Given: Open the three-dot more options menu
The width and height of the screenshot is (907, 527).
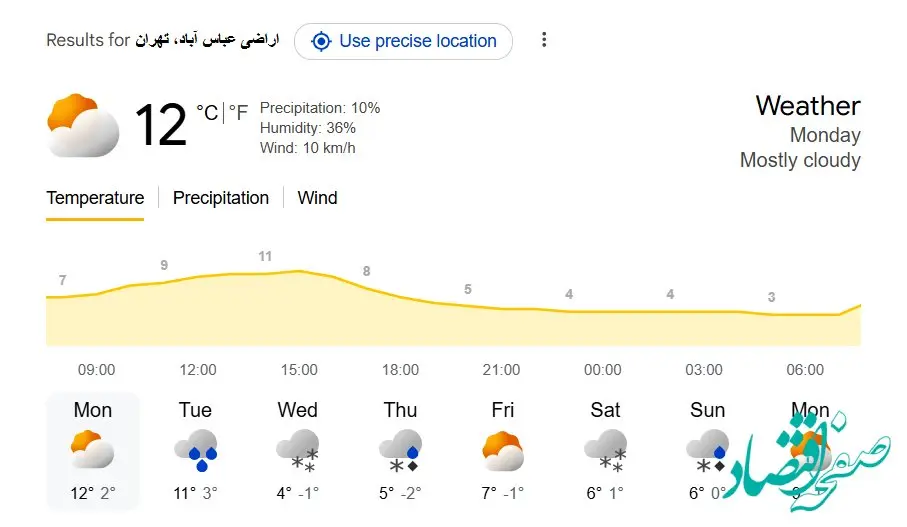Looking at the screenshot, I should 544,40.
